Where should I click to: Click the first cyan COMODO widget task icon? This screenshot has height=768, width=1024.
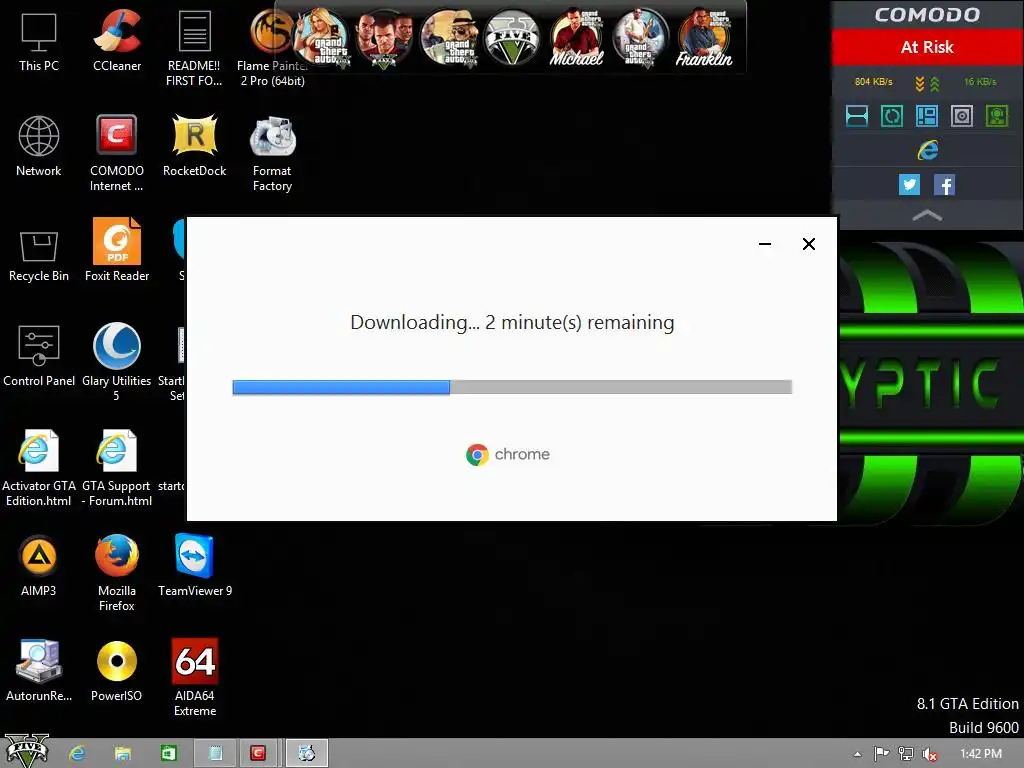(x=857, y=116)
